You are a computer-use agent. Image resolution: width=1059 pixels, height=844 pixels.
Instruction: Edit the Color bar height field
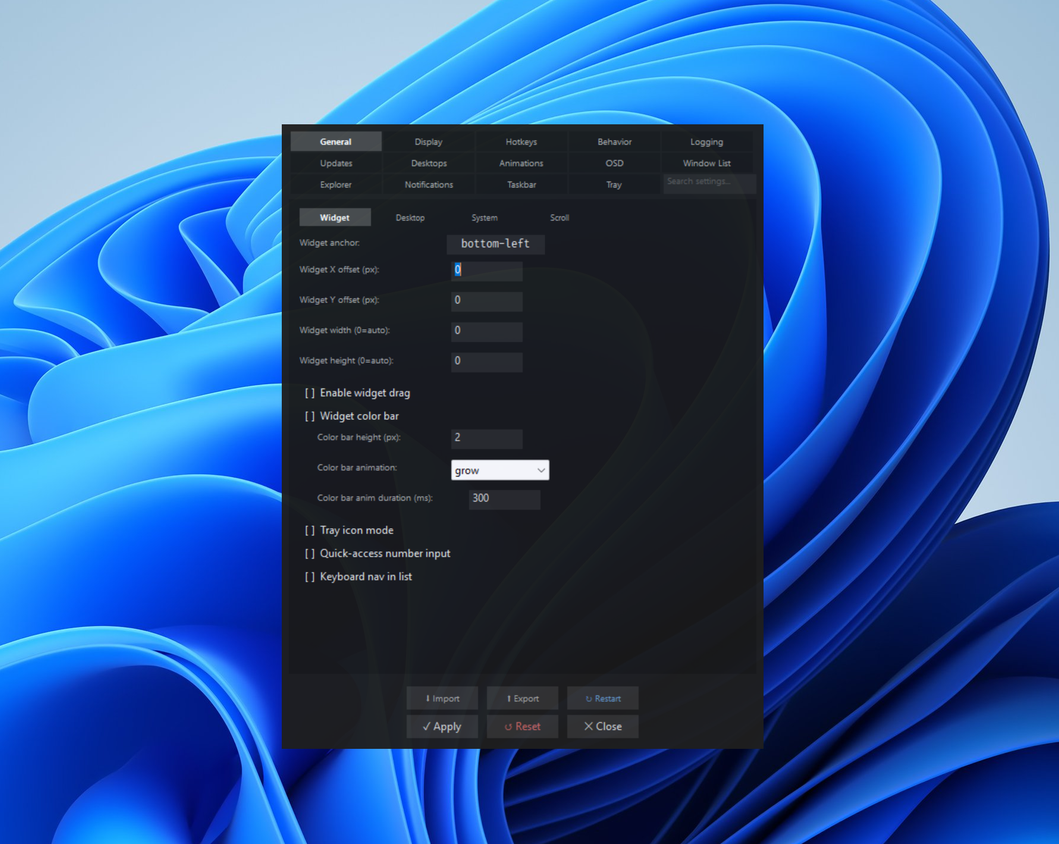[x=486, y=438]
